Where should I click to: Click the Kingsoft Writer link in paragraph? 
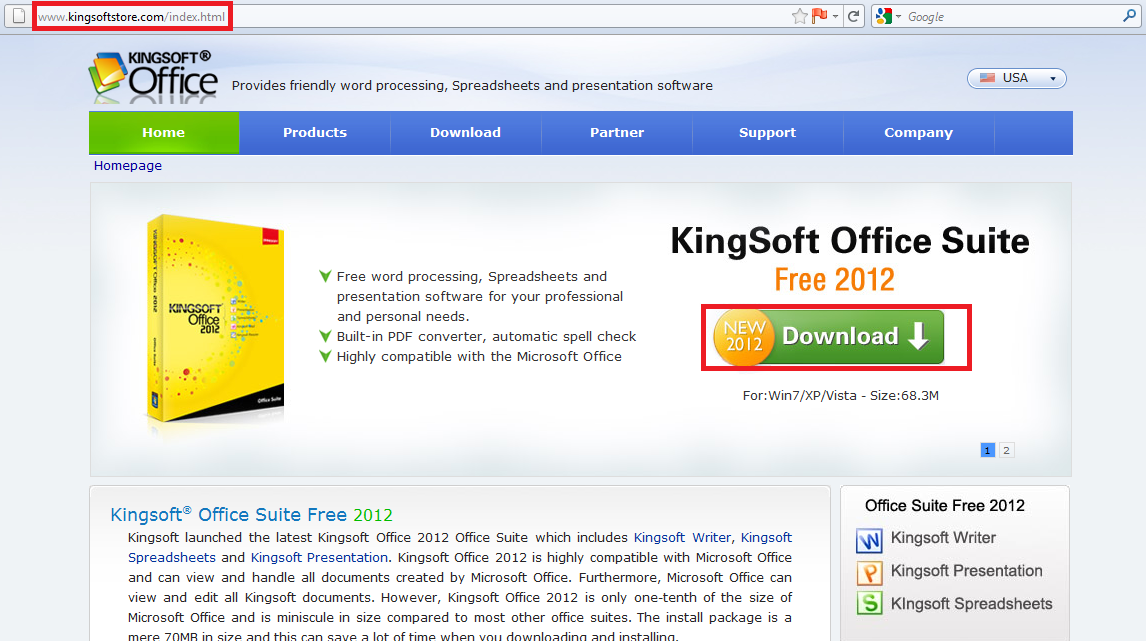click(682, 538)
